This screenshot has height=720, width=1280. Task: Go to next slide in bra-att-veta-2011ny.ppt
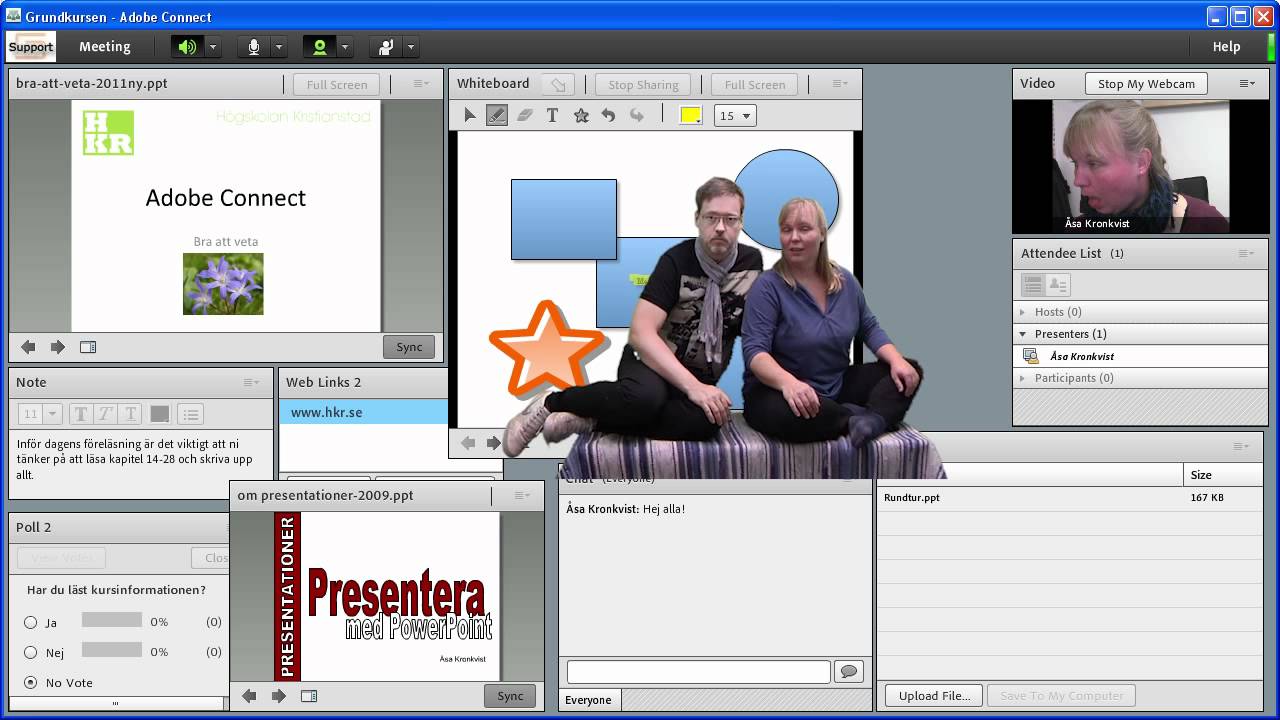coord(58,347)
